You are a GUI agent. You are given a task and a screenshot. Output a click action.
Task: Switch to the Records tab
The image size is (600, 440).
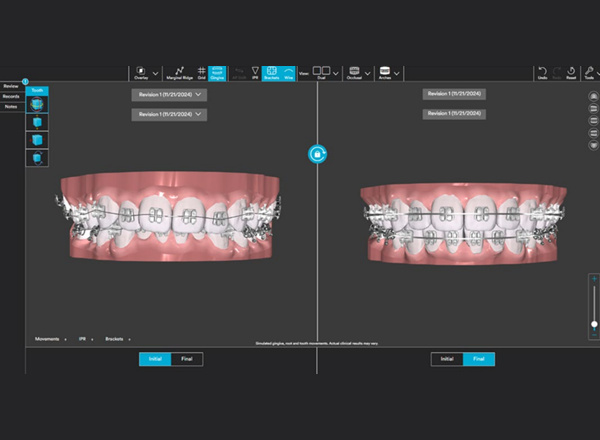coord(11,96)
